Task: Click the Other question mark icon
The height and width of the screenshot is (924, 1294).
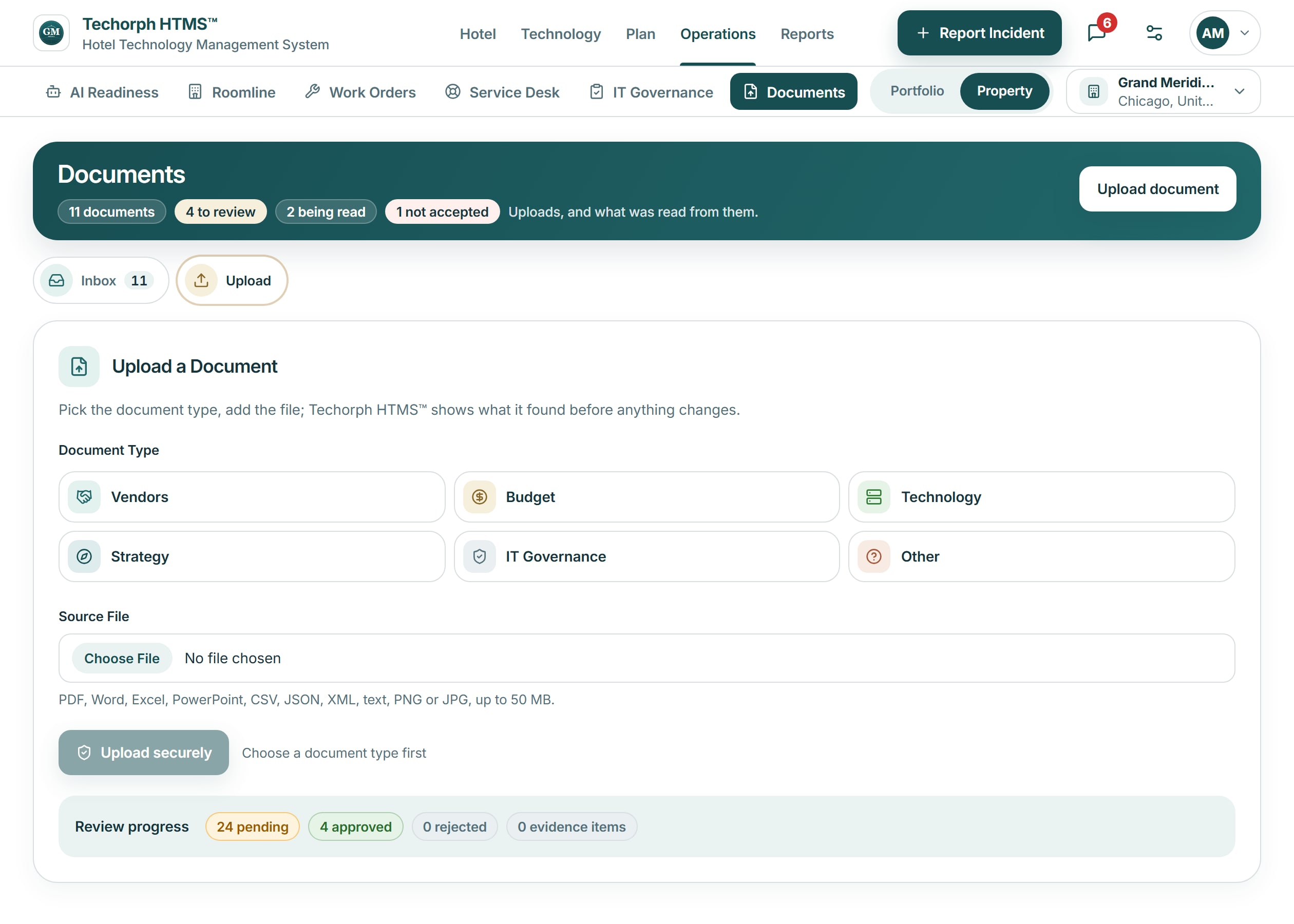Action: 874,556
